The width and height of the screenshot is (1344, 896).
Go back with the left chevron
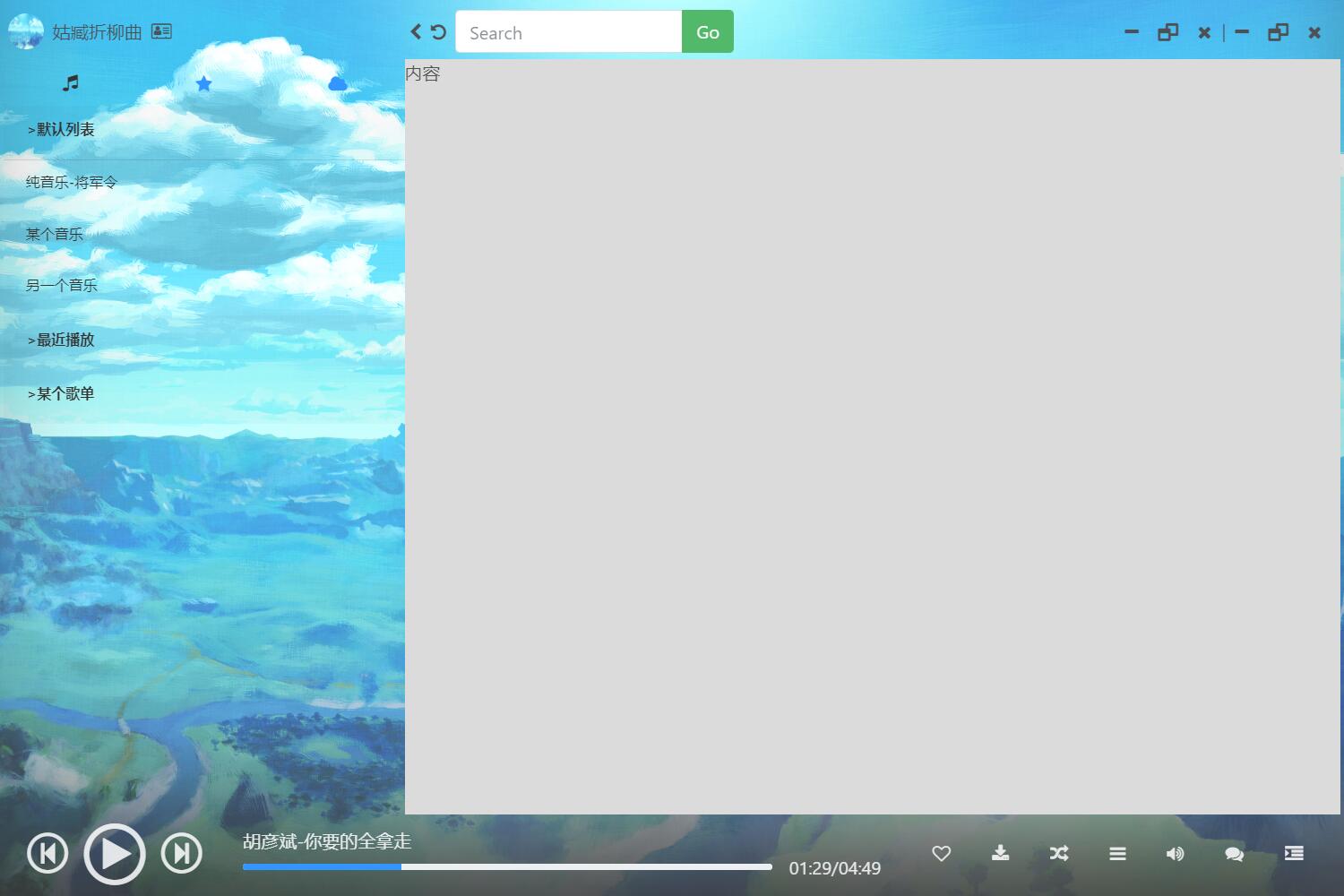416,31
